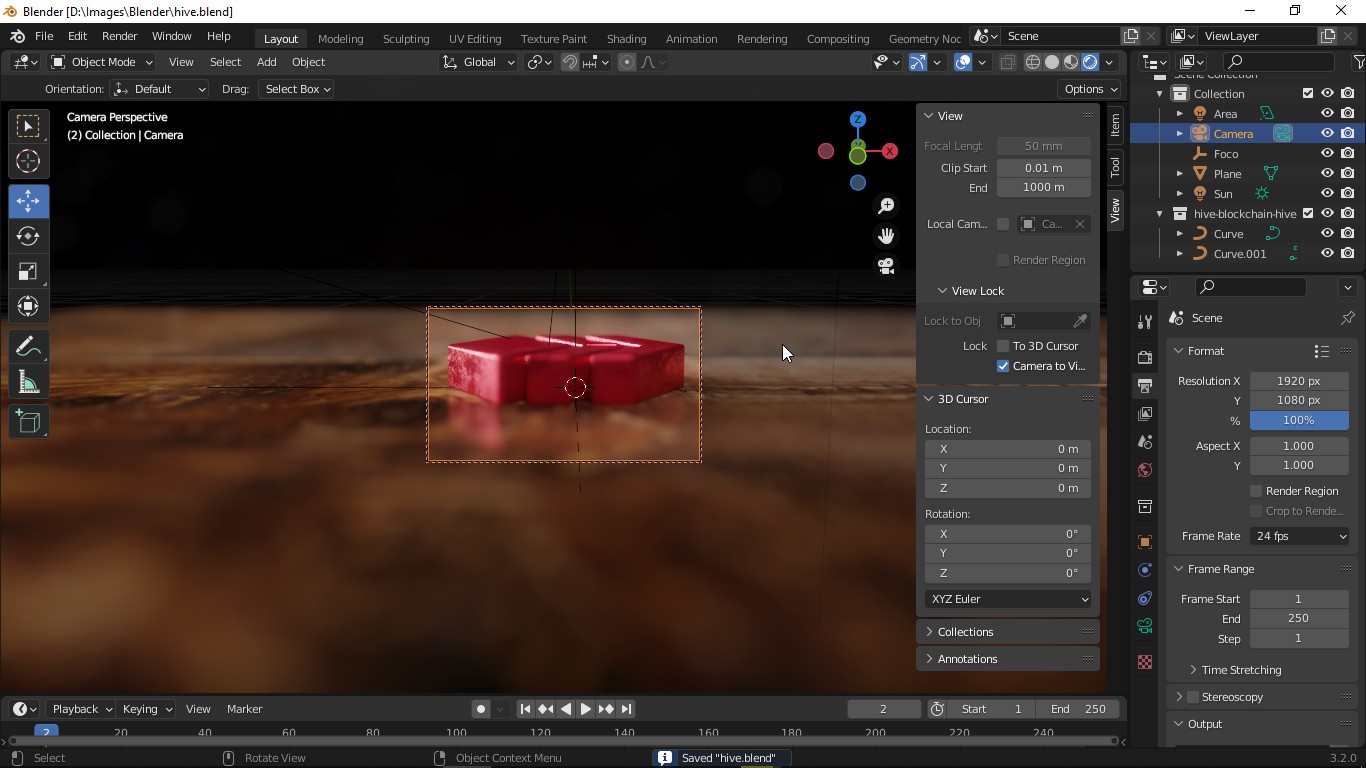The image size is (1366, 768).
Task: Open the Render menu
Action: click(x=119, y=36)
